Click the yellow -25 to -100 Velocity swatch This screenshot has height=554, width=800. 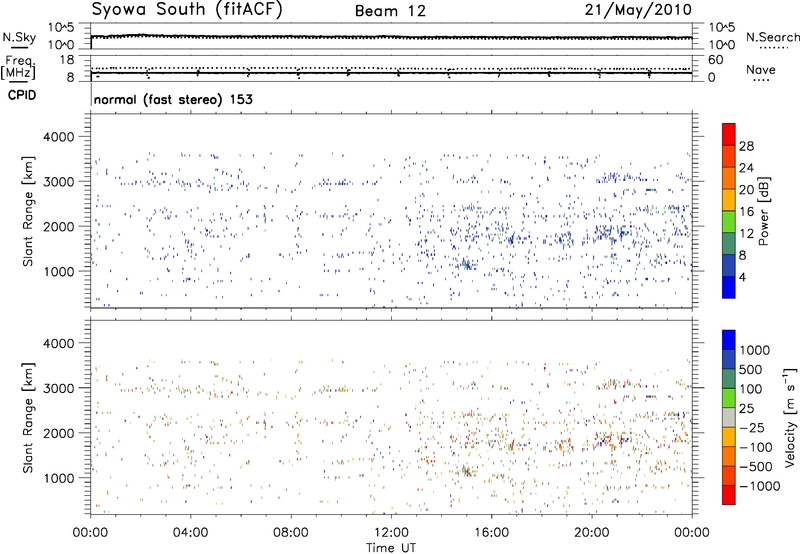tap(729, 437)
